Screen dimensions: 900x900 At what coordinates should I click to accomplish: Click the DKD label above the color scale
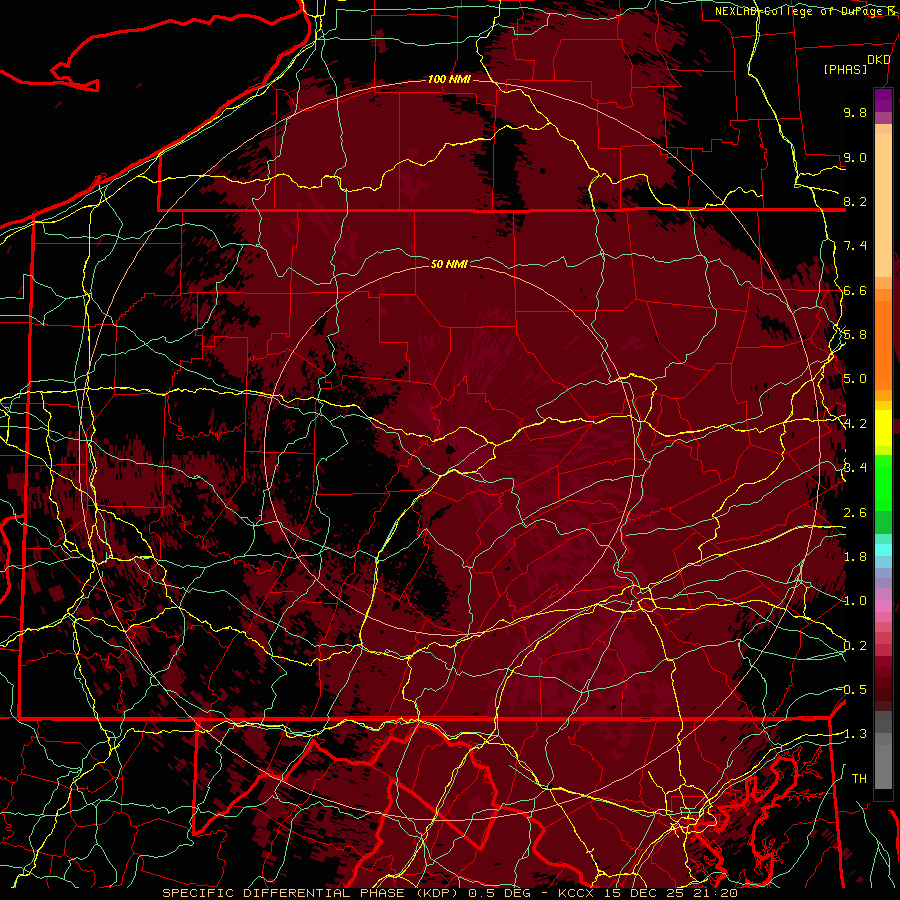click(x=879, y=60)
